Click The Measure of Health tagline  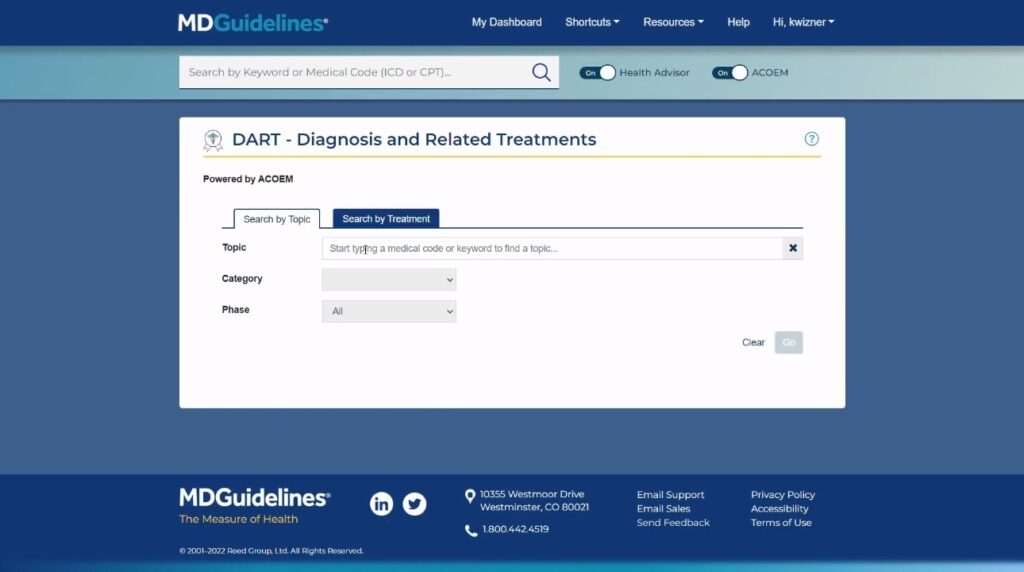pos(238,519)
